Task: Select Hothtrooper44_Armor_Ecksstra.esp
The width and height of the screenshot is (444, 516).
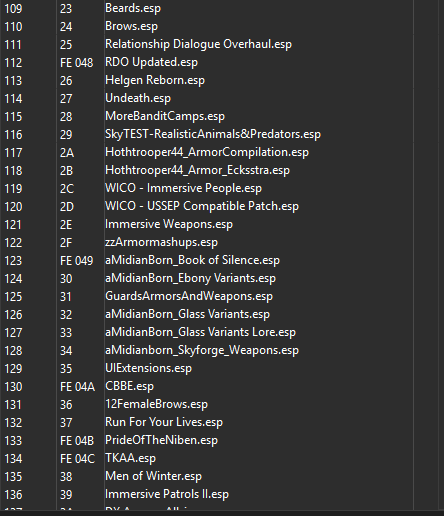Action: 197,170
